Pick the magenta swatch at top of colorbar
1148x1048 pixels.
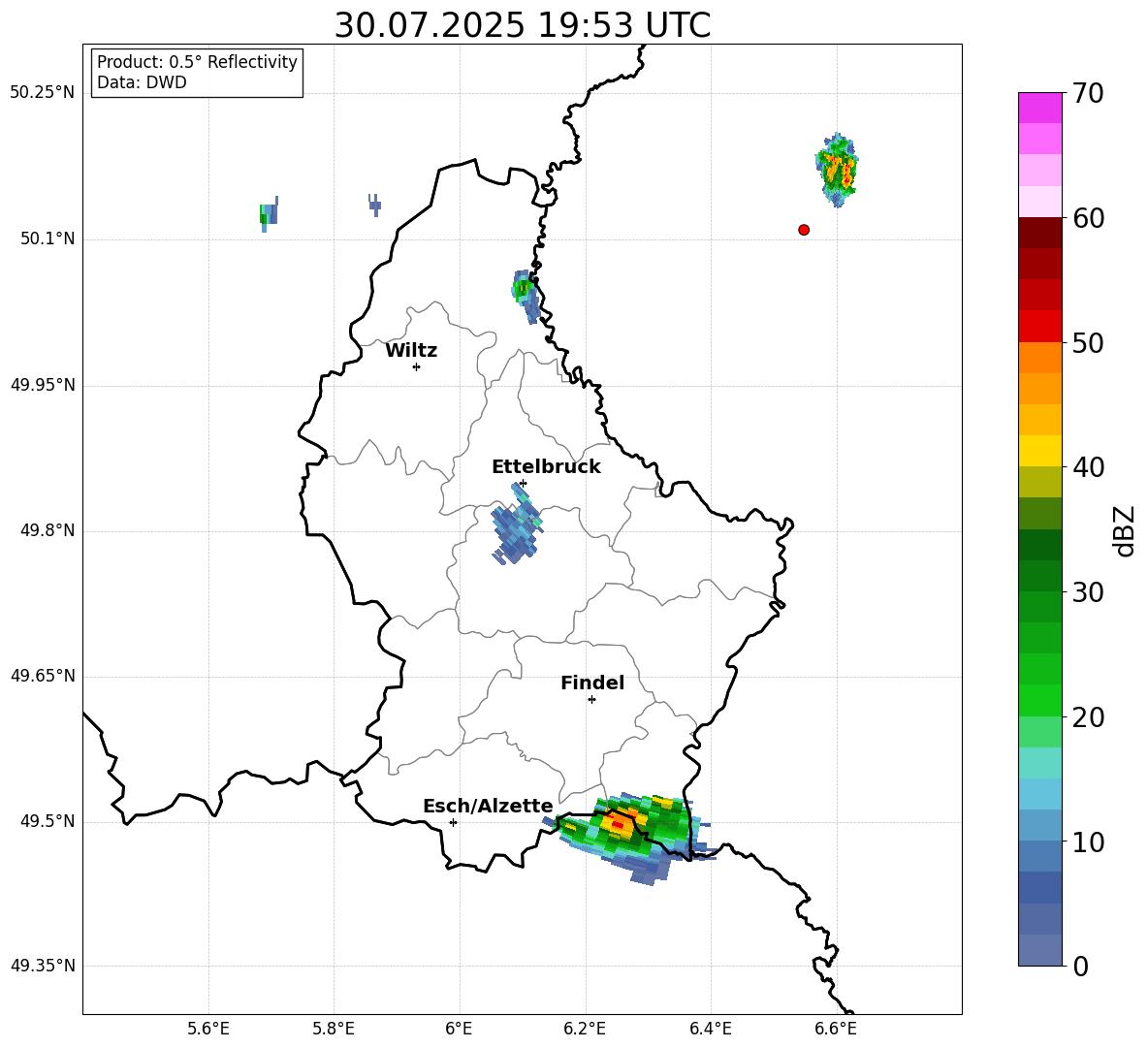tap(1040, 108)
